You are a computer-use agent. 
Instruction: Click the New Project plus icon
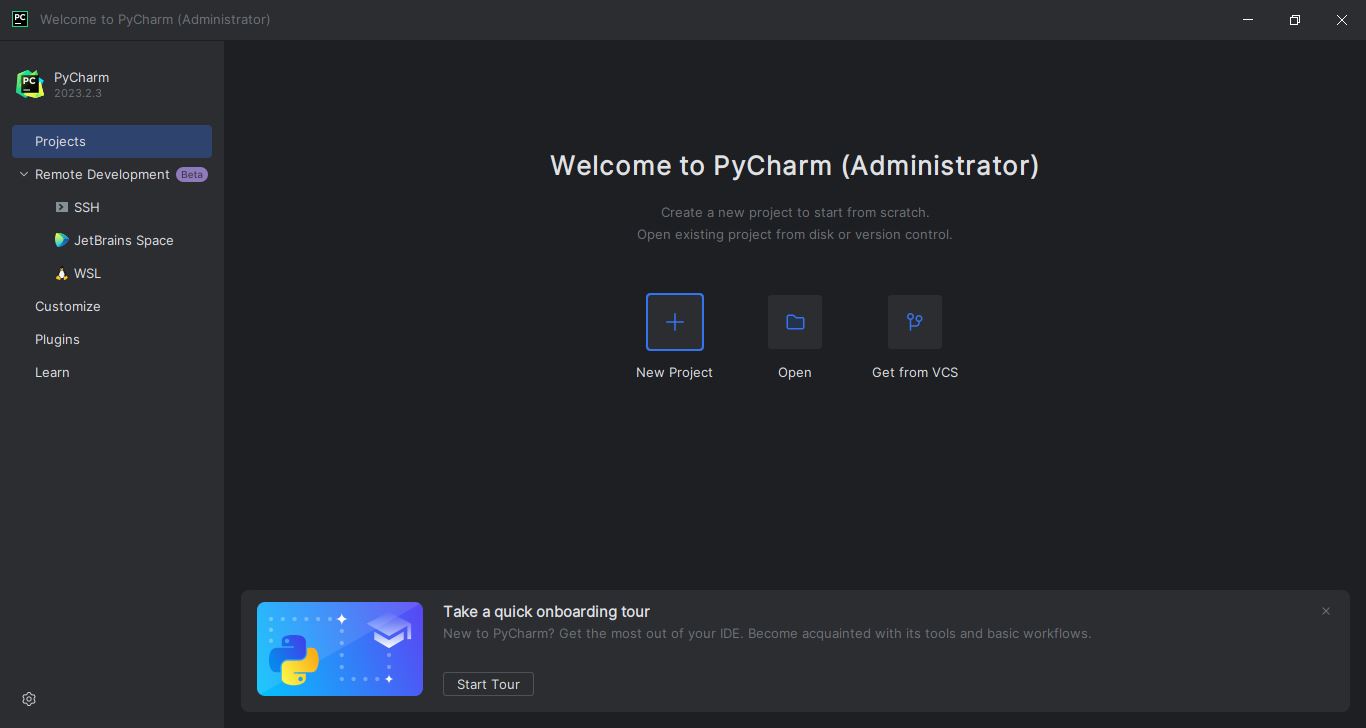675,322
